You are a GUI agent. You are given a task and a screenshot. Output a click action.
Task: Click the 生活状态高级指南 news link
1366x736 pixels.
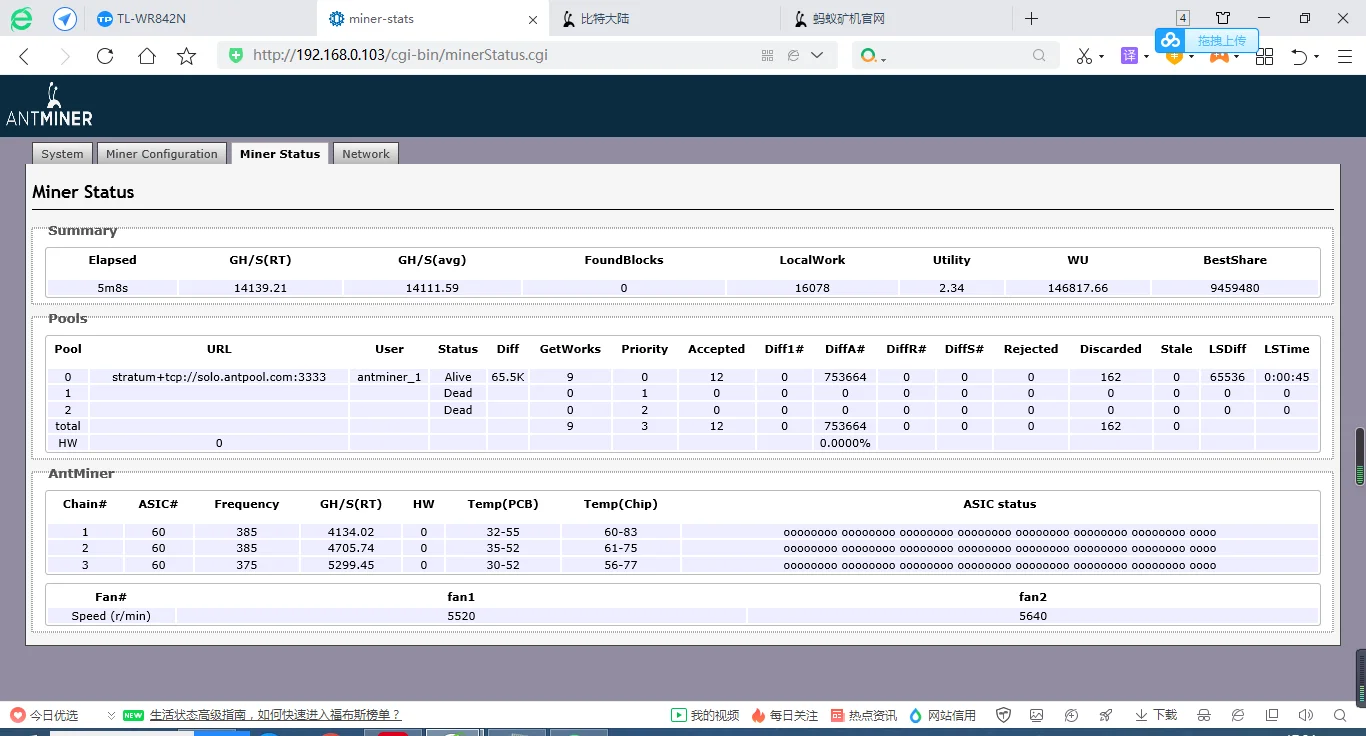pyautogui.click(x=275, y=715)
